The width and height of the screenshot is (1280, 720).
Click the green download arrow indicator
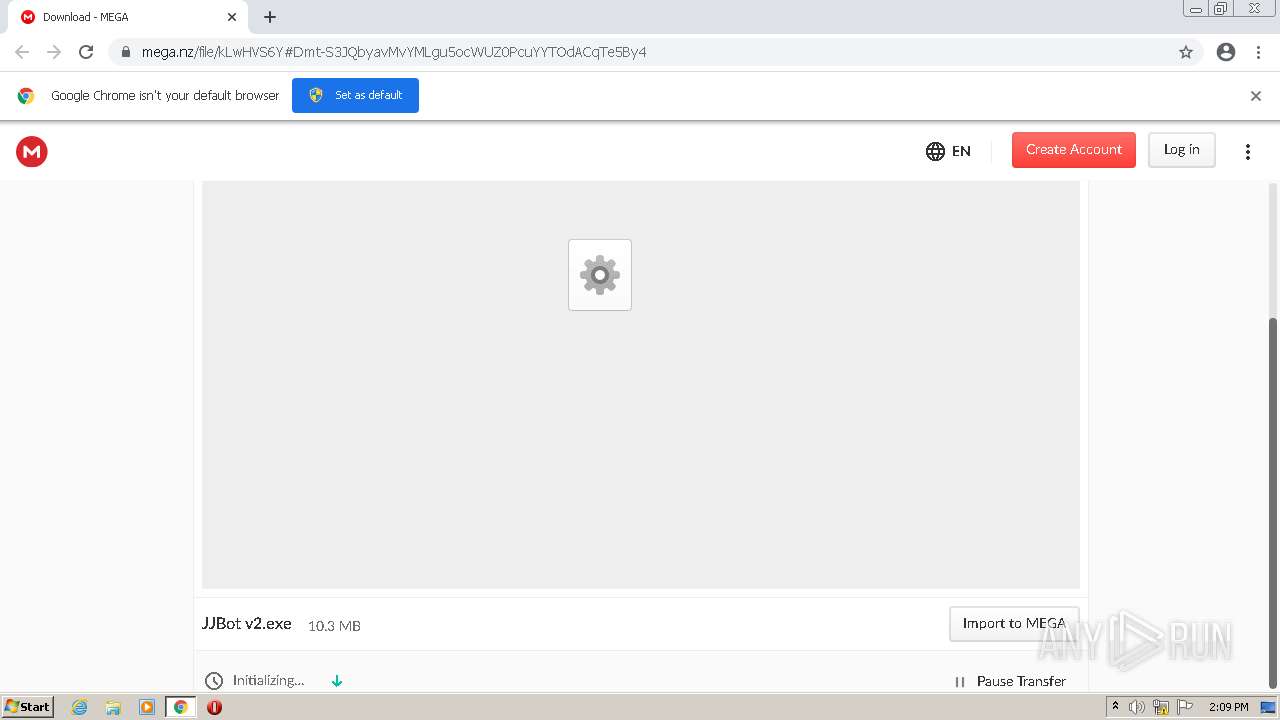[337, 681]
